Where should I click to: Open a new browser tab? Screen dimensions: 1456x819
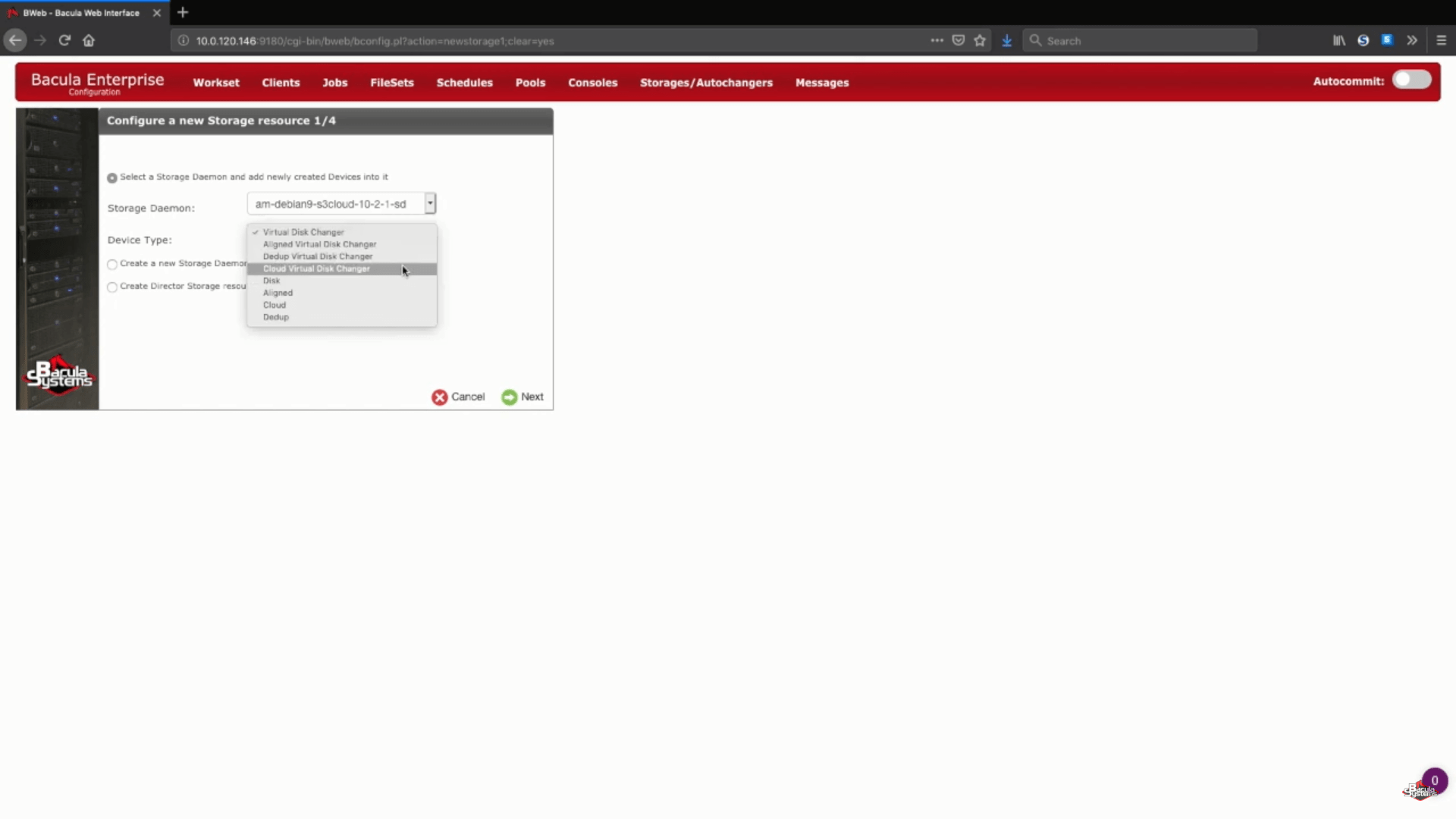183,12
